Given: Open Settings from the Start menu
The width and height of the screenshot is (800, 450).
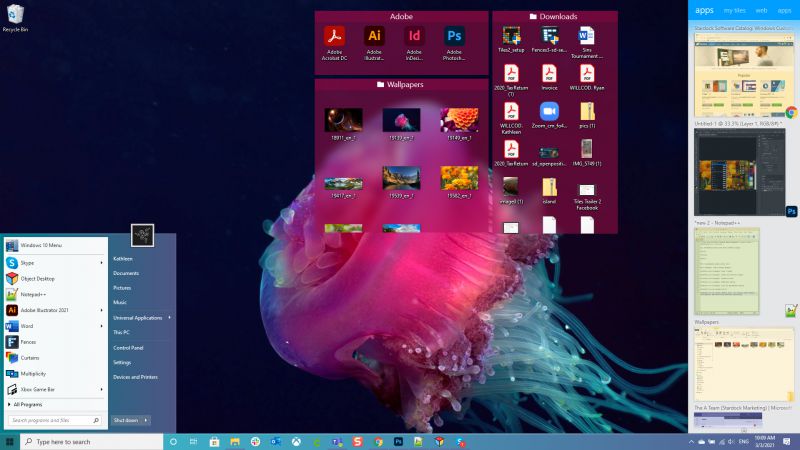Looking at the screenshot, I should point(122,362).
